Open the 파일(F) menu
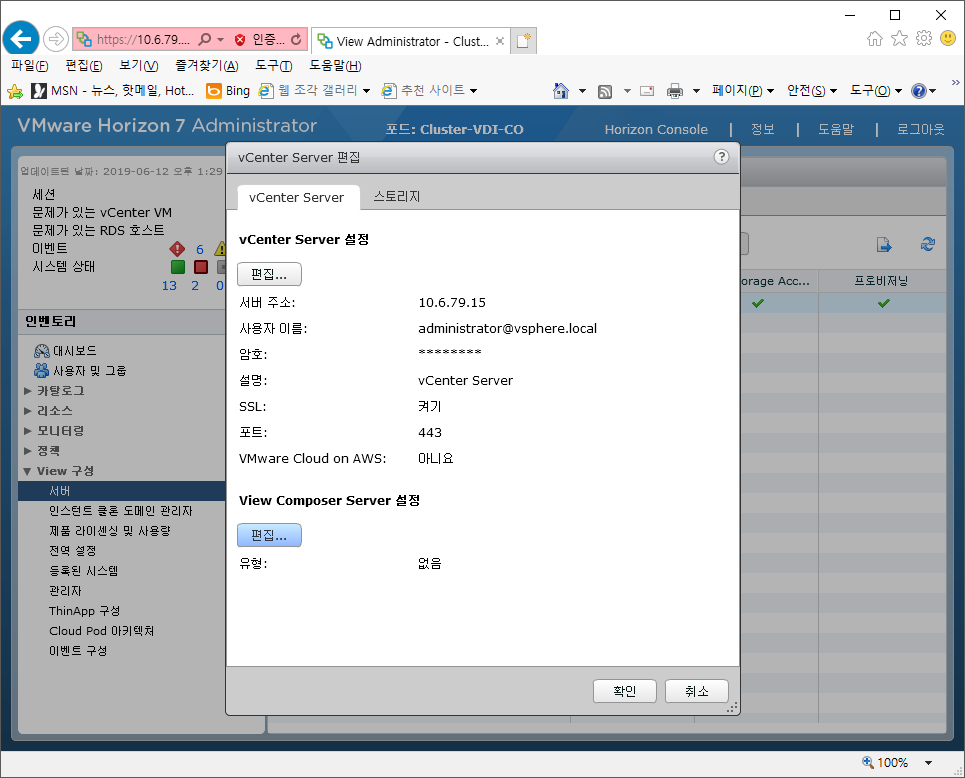 [x=30, y=65]
